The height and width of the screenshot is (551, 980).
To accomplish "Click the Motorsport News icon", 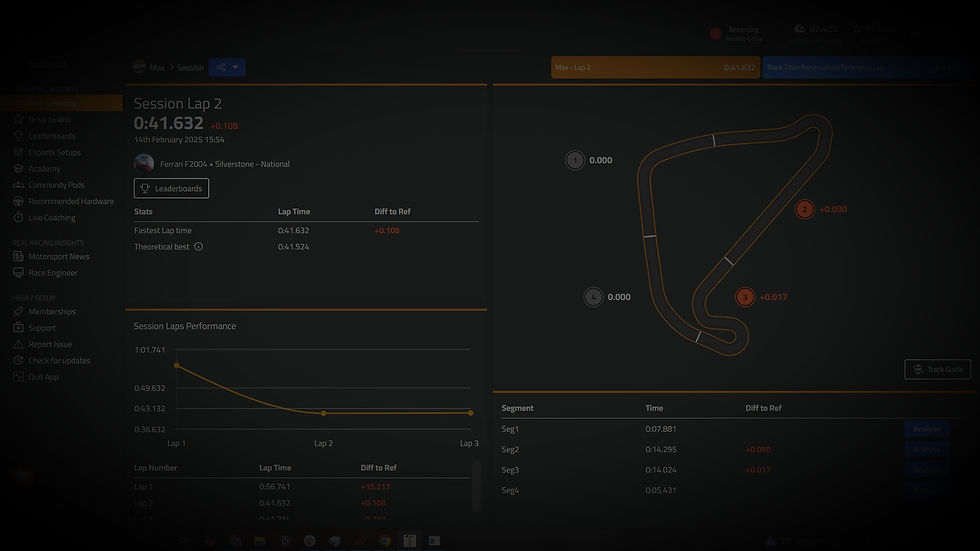I will point(18,256).
